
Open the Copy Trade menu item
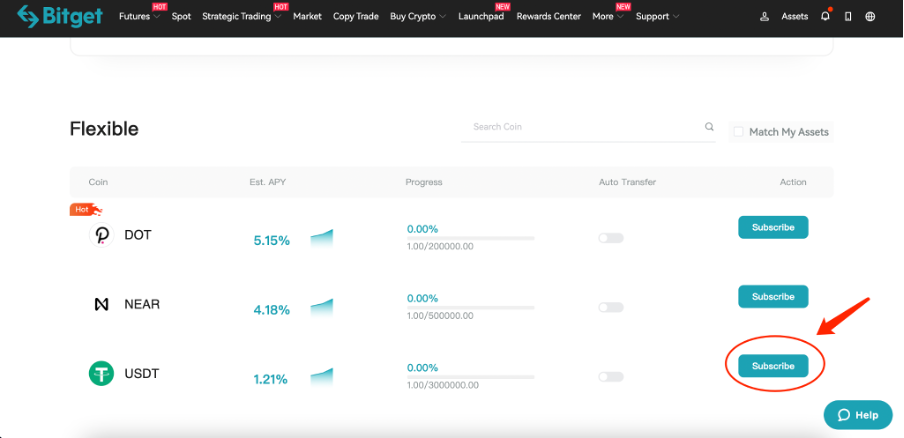[x=356, y=17]
